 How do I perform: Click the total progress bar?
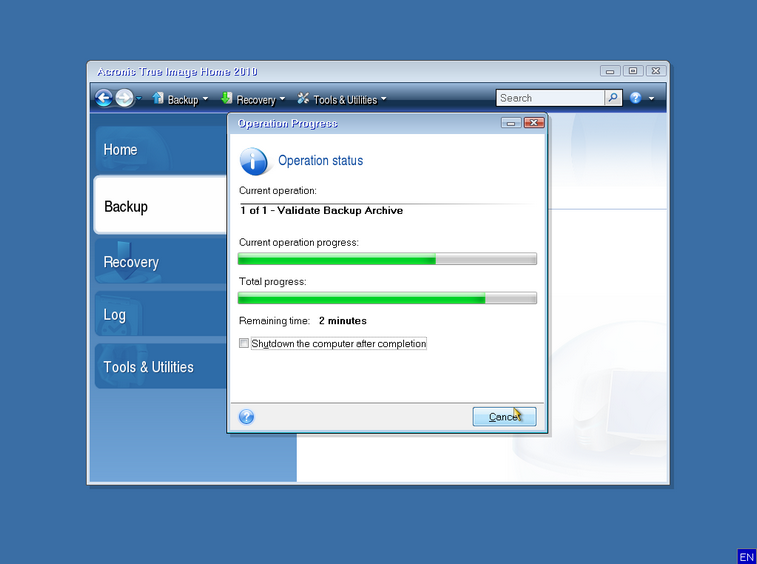click(x=387, y=298)
